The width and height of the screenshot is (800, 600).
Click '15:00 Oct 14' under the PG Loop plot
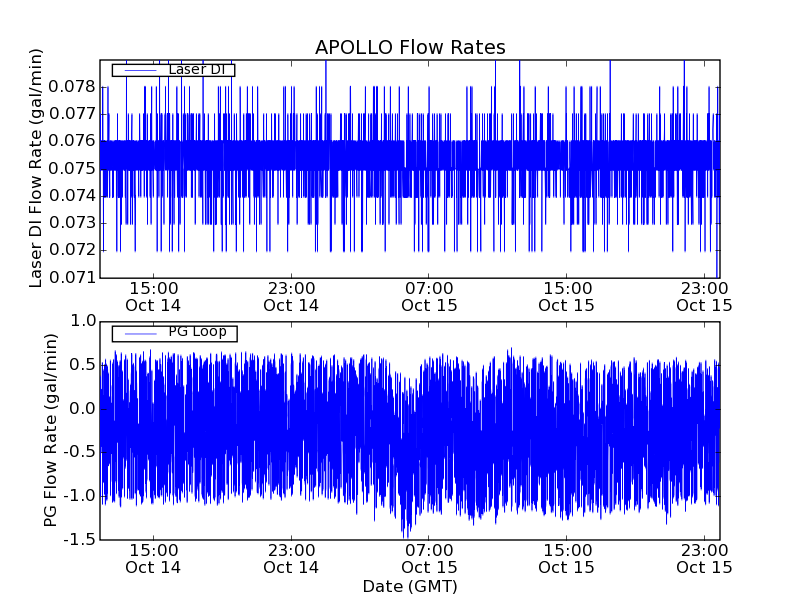tap(153, 559)
